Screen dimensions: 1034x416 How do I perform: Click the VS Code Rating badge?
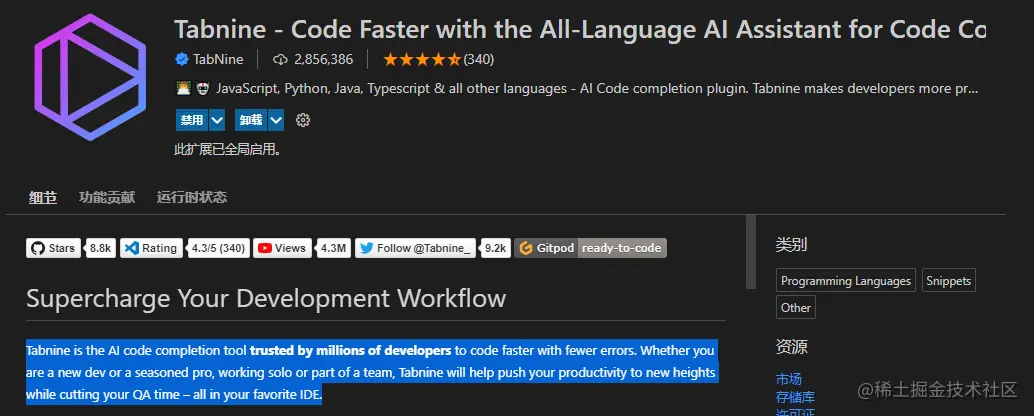[x=185, y=248]
